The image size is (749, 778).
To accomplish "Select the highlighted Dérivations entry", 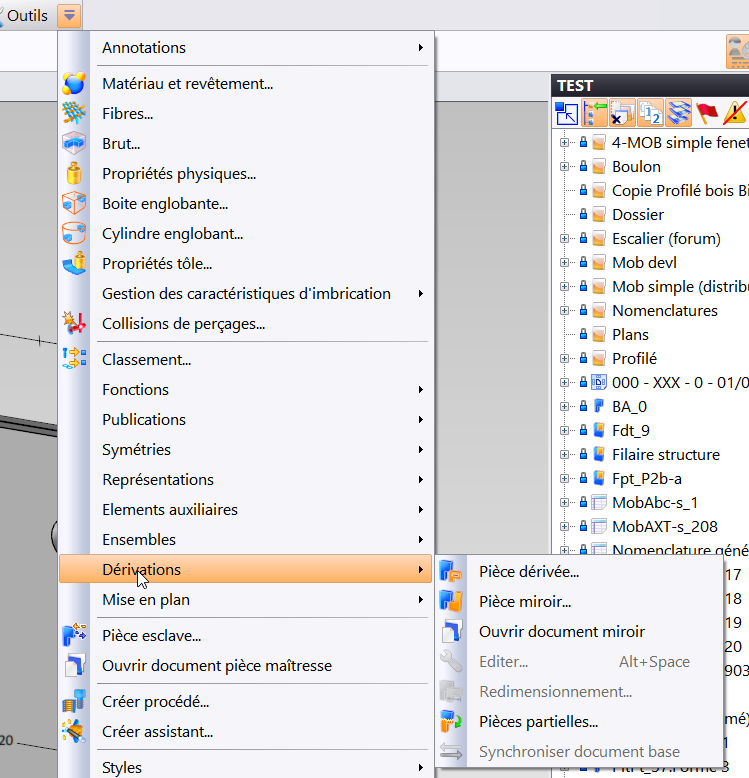I will [x=245, y=569].
